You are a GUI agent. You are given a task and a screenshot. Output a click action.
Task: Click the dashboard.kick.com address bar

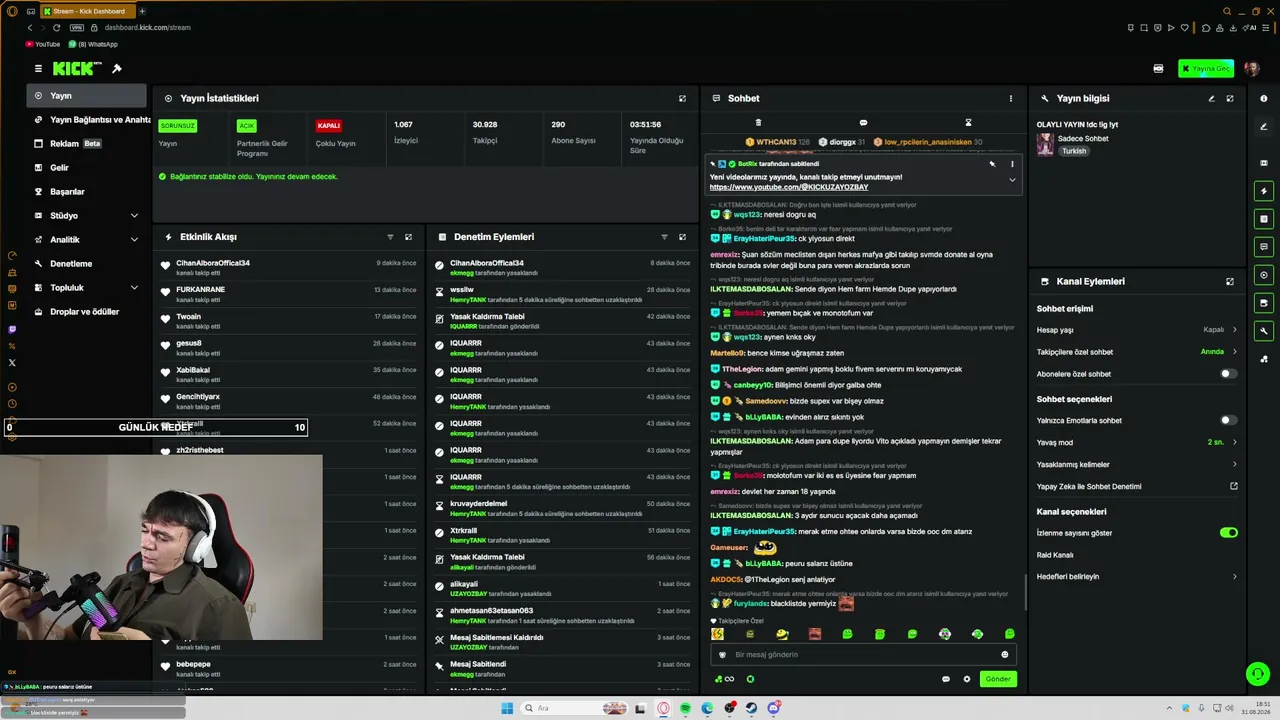click(147, 27)
